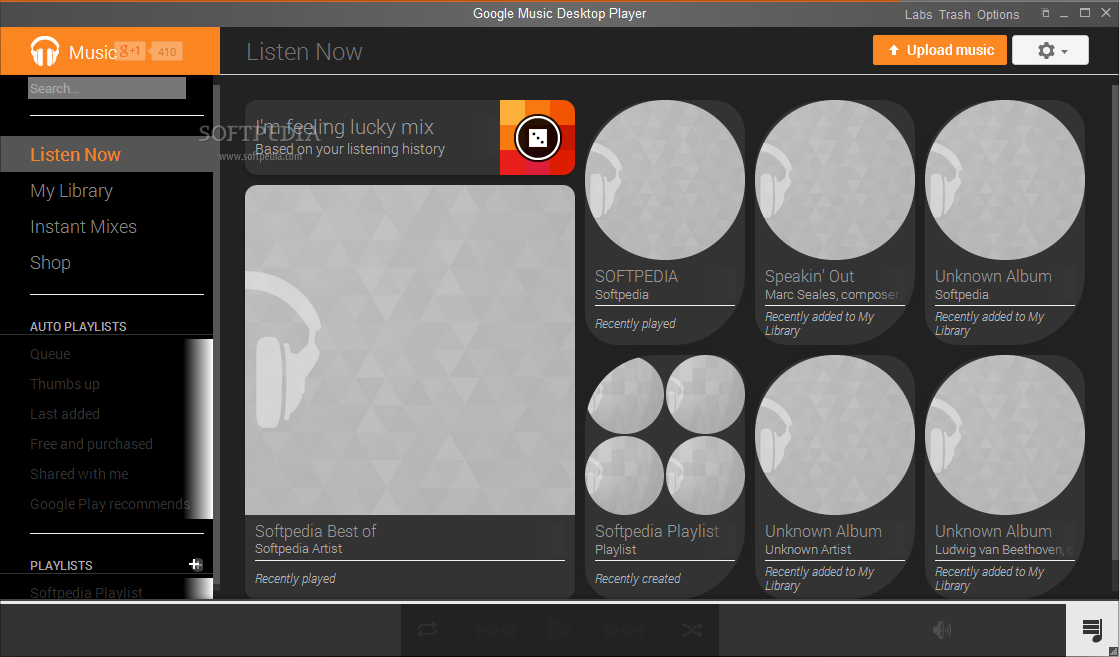Screen dimensions: 1119x657
Task: Toggle repeat in the player bar
Action: tap(427, 629)
